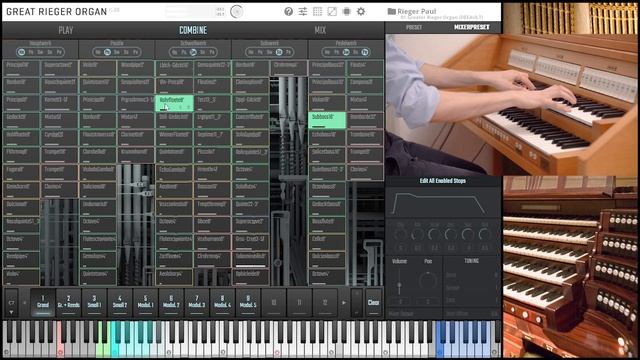
Task: Click the Pedalwerk division title
Action: (x=346, y=43)
